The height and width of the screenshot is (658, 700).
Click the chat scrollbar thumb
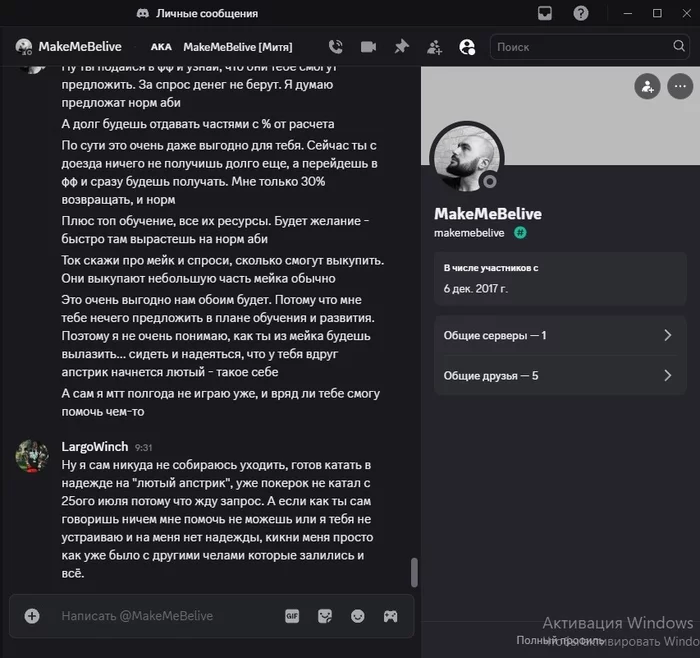point(414,572)
